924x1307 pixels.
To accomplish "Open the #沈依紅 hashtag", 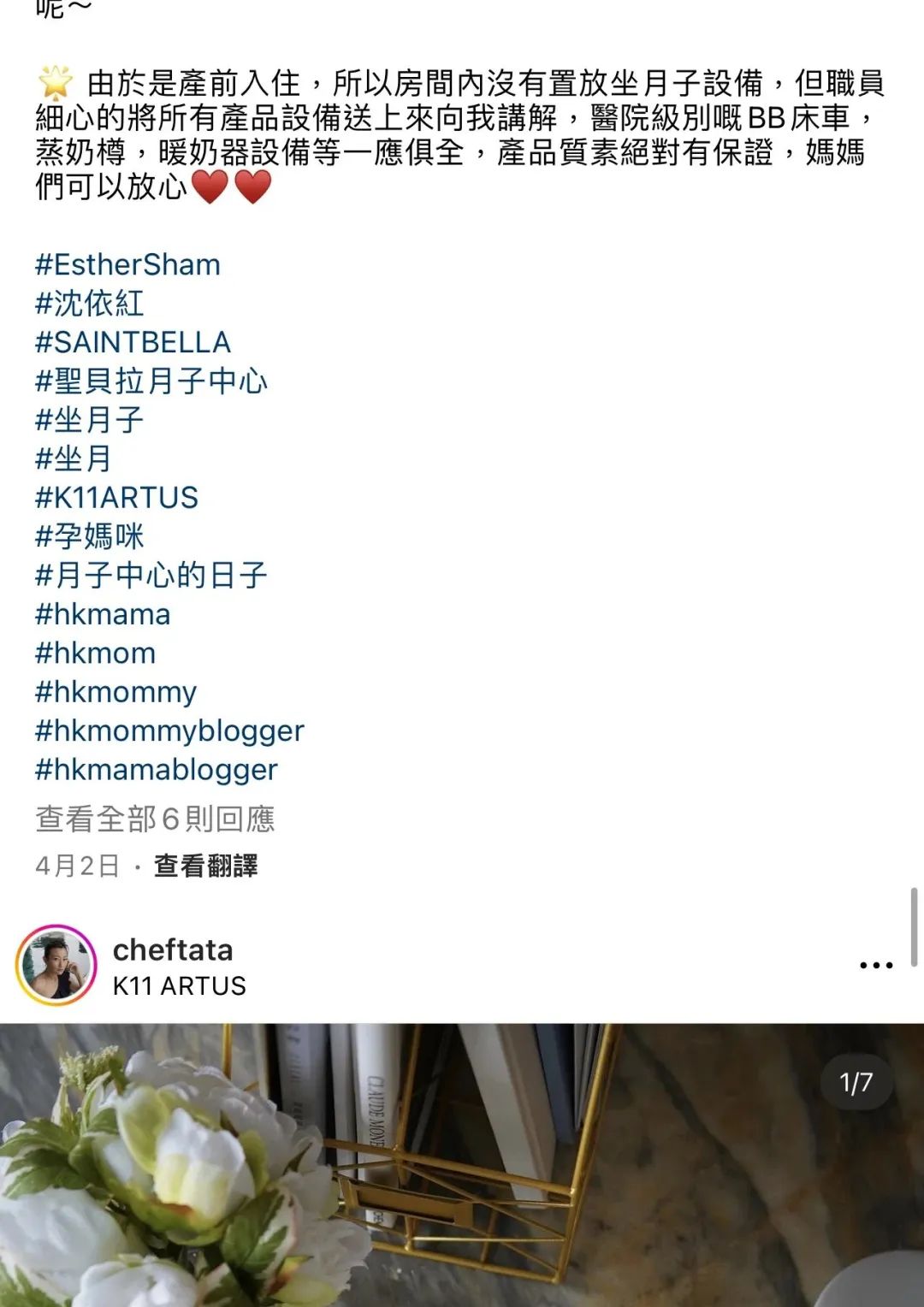I will (89, 303).
